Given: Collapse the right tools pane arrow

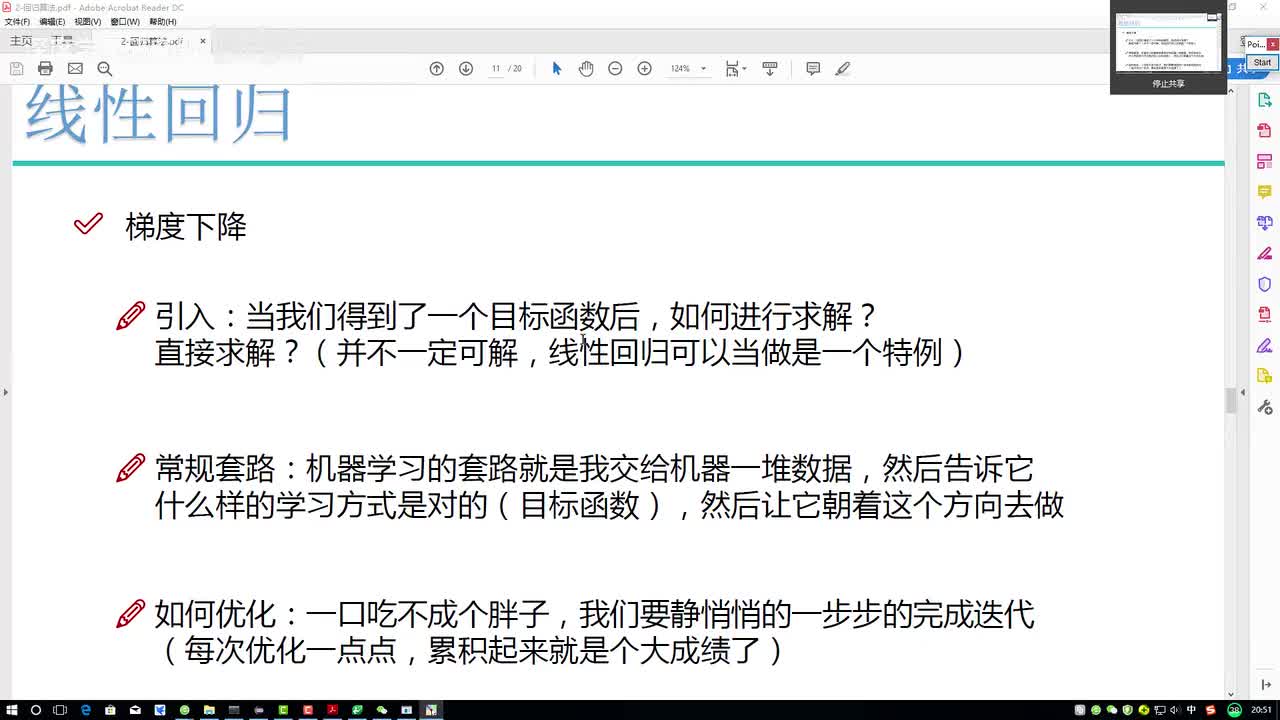Looking at the screenshot, I should pos(1243,392).
